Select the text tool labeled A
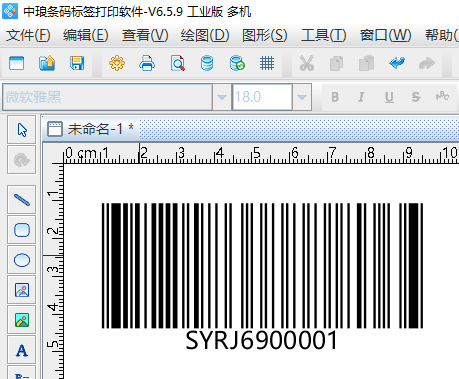Image resolution: width=459 pixels, height=379 pixels. [x=22, y=350]
